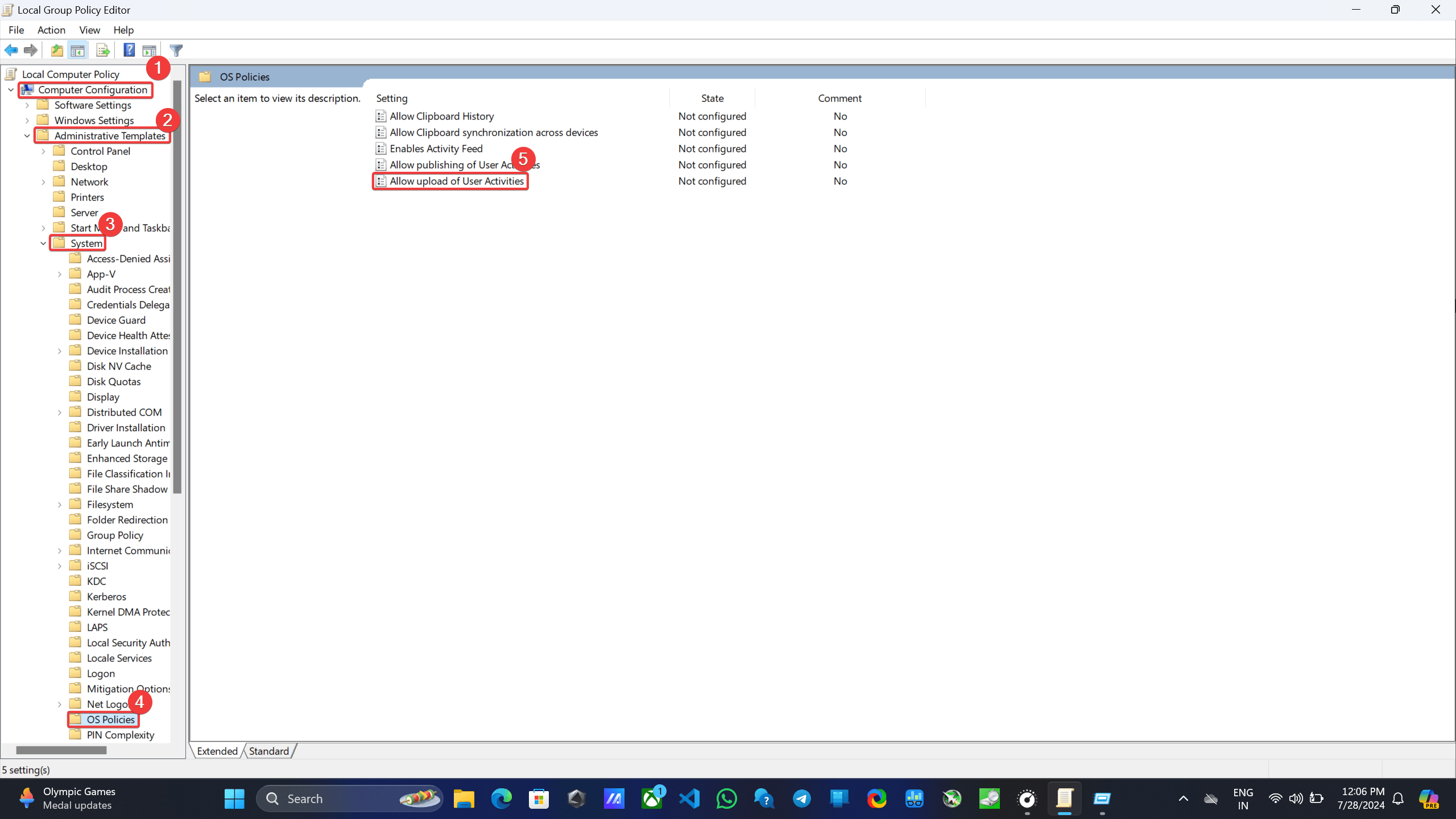This screenshot has height=819, width=1456.
Task: Expand Control Panel node
Action: [43, 151]
